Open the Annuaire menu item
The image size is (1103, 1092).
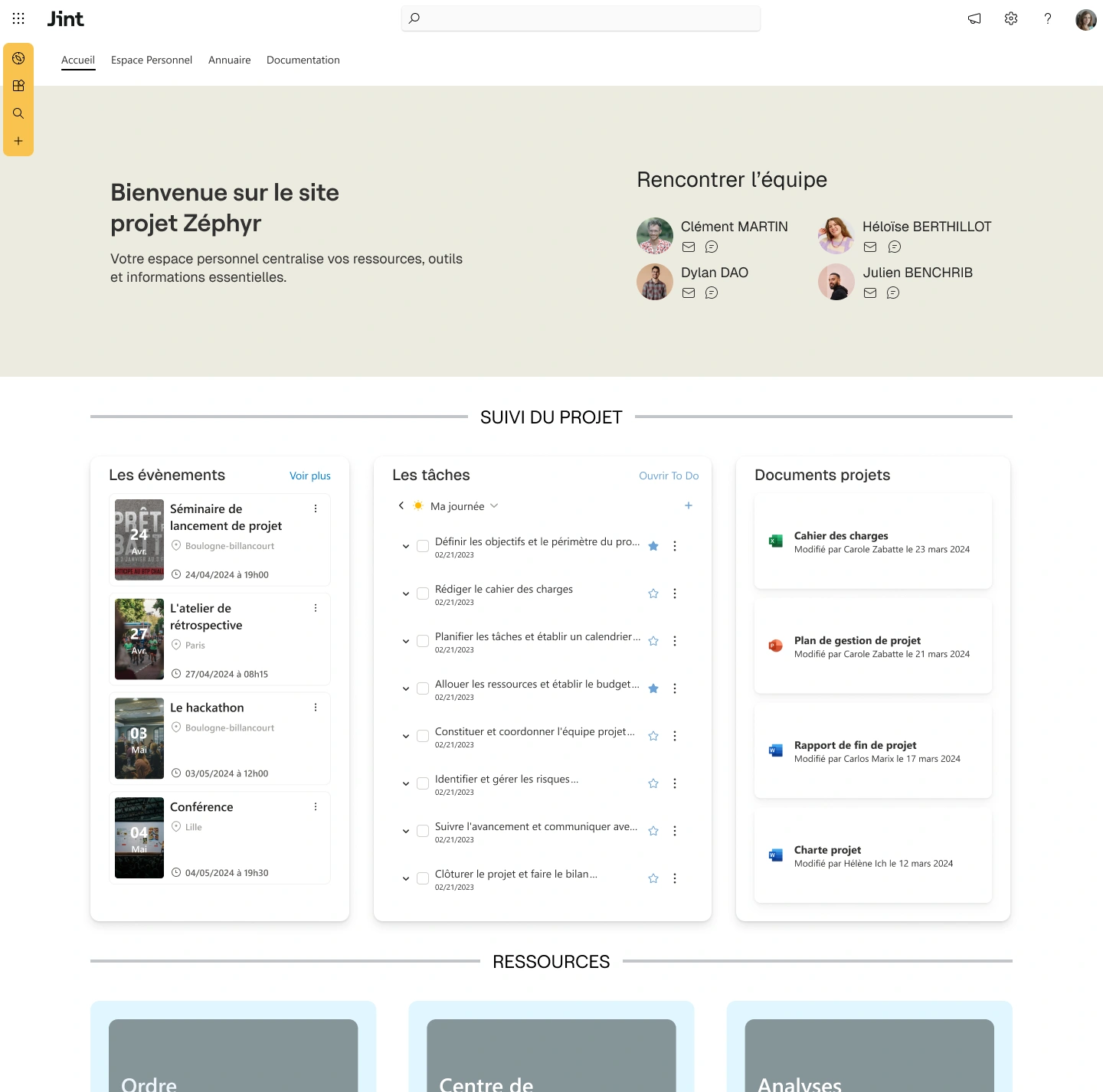click(x=229, y=60)
